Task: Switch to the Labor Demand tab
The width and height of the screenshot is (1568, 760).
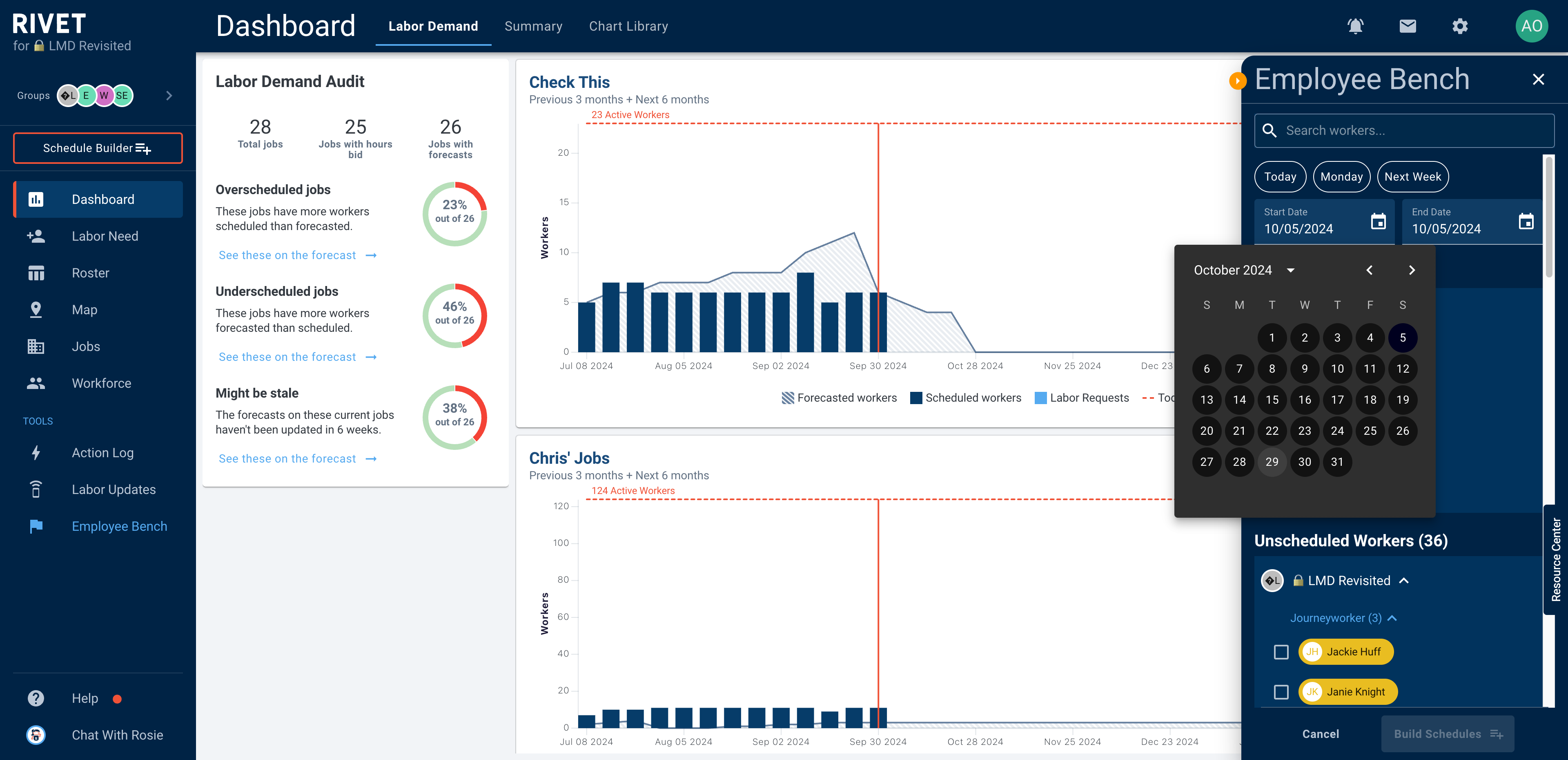Action: 433,26
